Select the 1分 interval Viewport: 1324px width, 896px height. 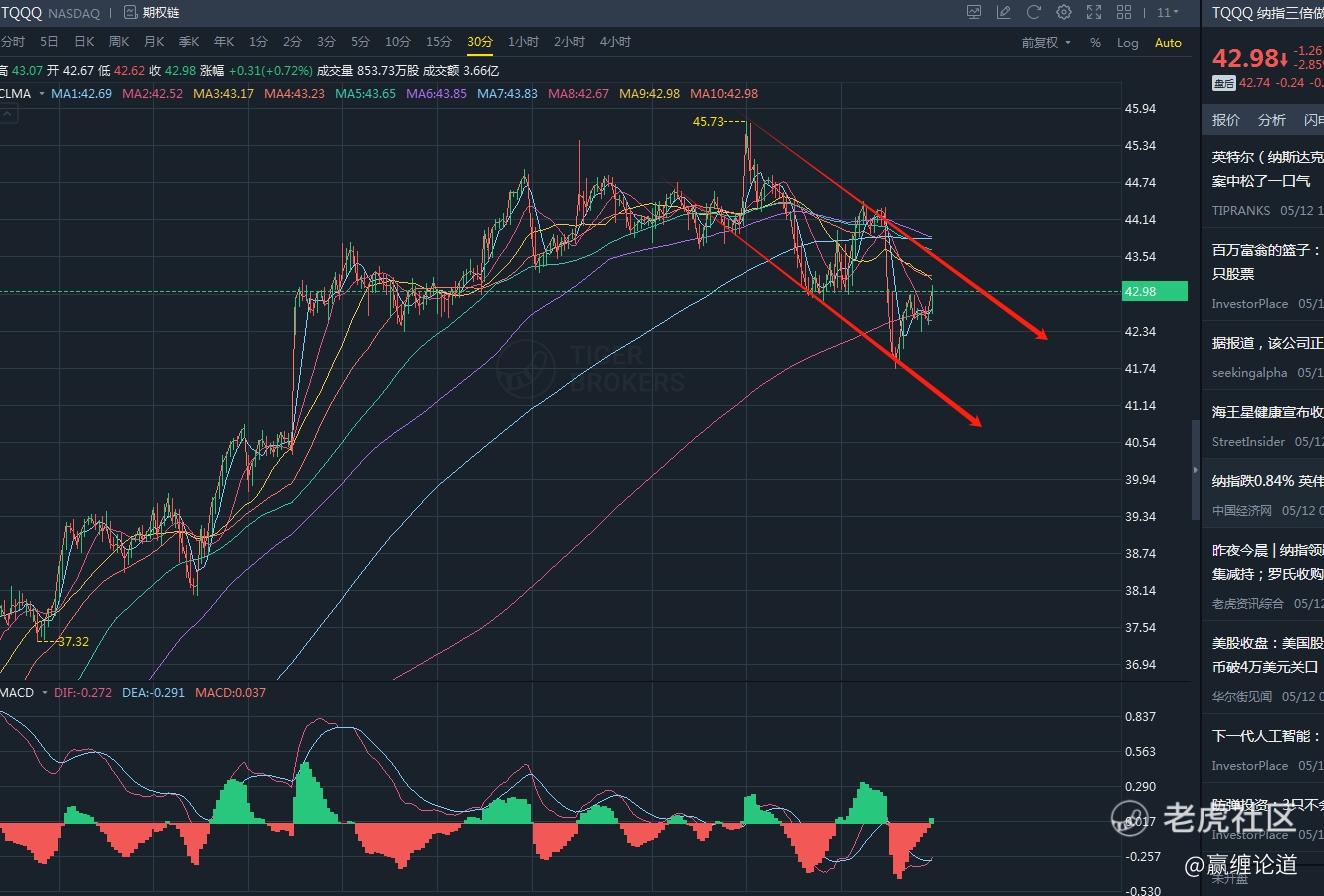coord(258,42)
